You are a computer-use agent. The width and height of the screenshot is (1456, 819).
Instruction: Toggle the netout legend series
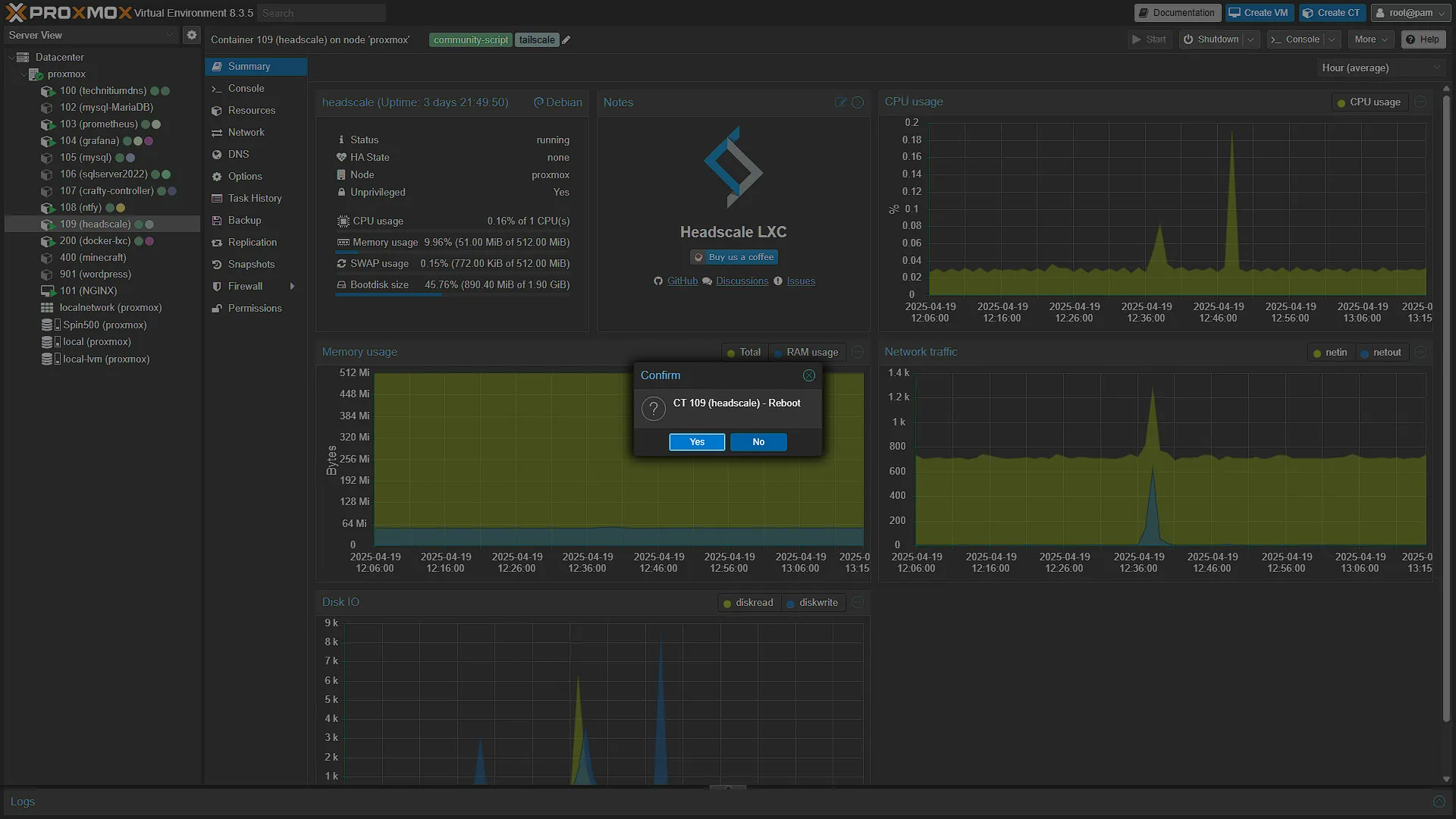click(x=1381, y=353)
